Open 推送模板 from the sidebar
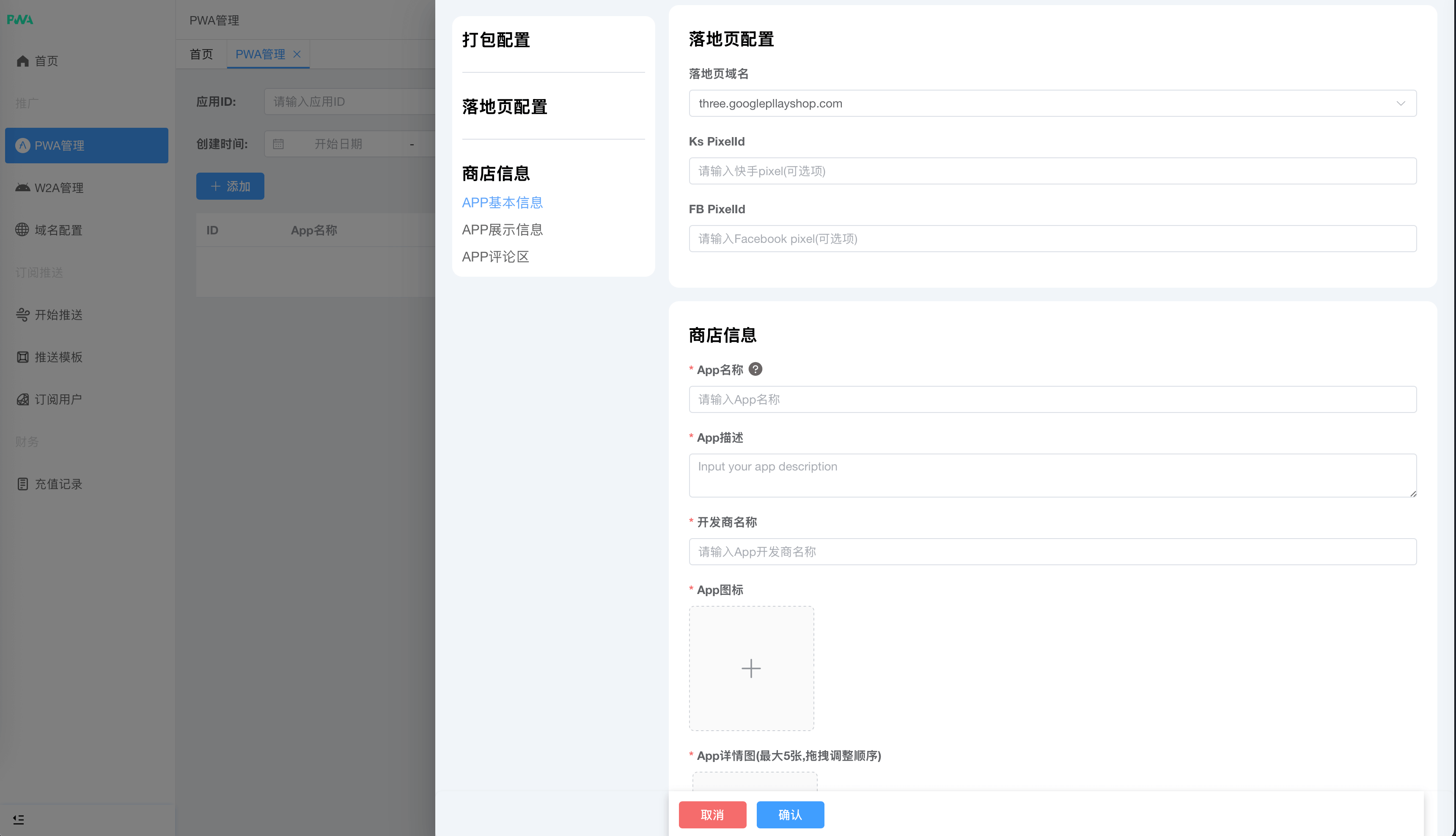The width and height of the screenshot is (1456, 836). [x=58, y=357]
